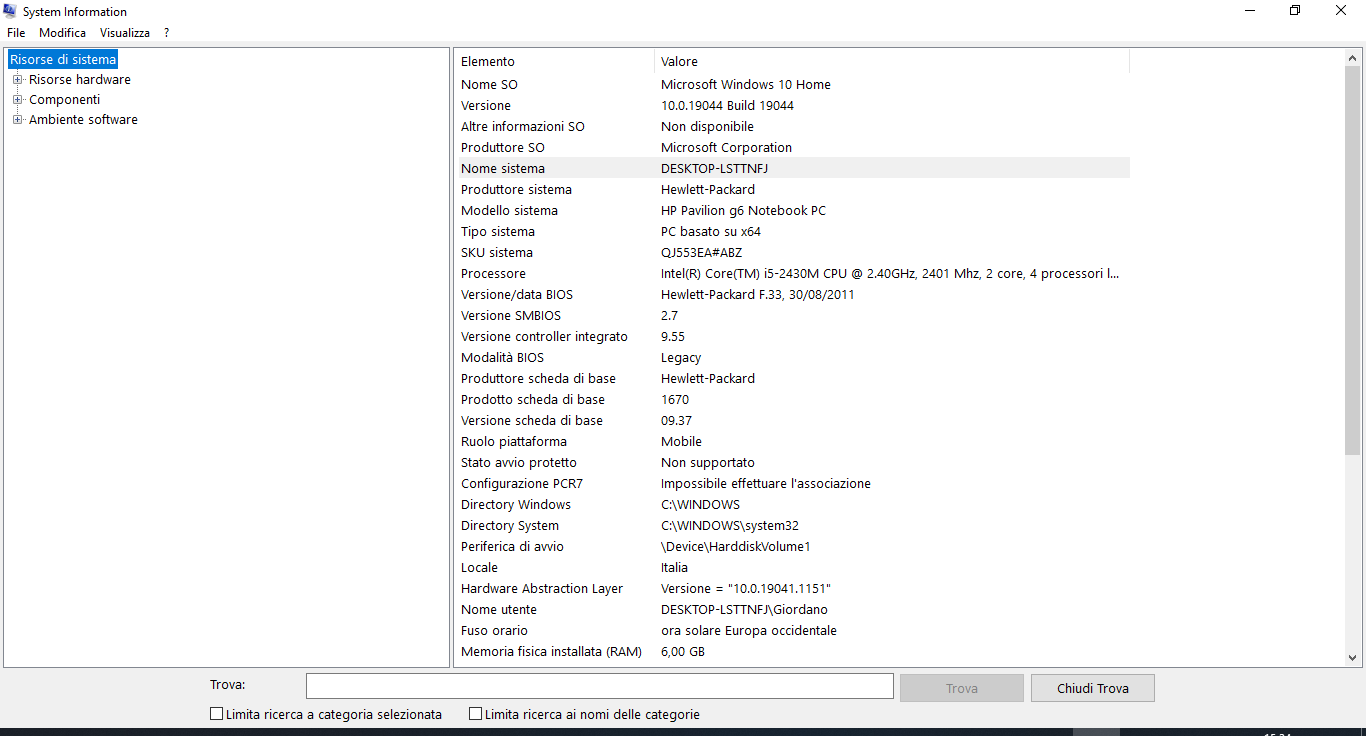
Task: Restore down the System Information window
Action: point(1295,11)
